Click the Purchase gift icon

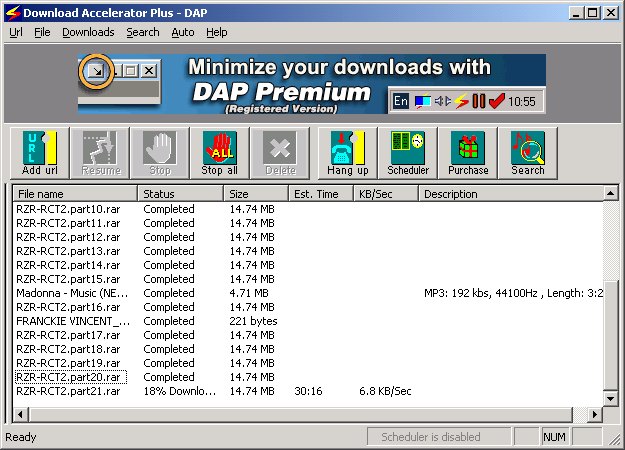468,153
